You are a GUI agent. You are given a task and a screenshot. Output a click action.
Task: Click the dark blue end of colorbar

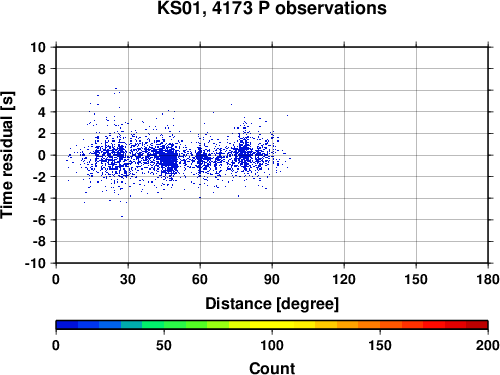67,325
